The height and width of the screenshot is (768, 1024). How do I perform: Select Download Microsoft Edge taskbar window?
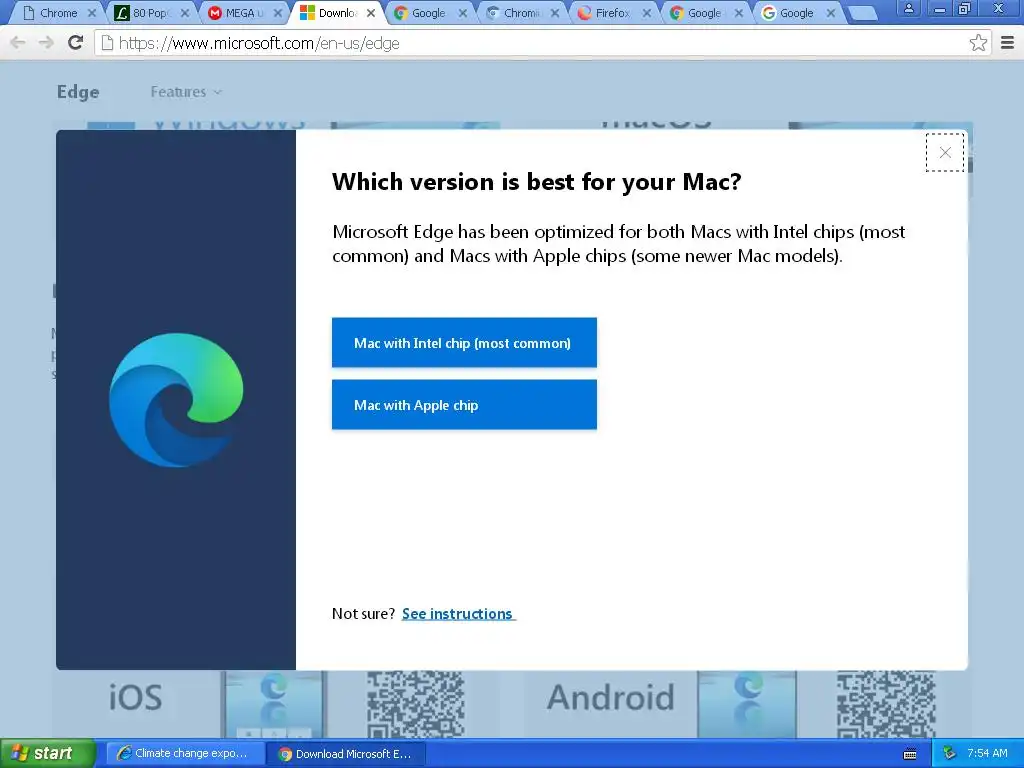point(347,754)
